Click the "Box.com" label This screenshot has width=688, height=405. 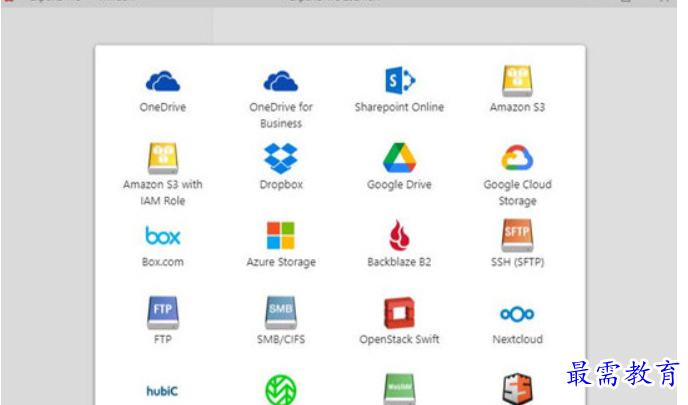tap(163, 262)
